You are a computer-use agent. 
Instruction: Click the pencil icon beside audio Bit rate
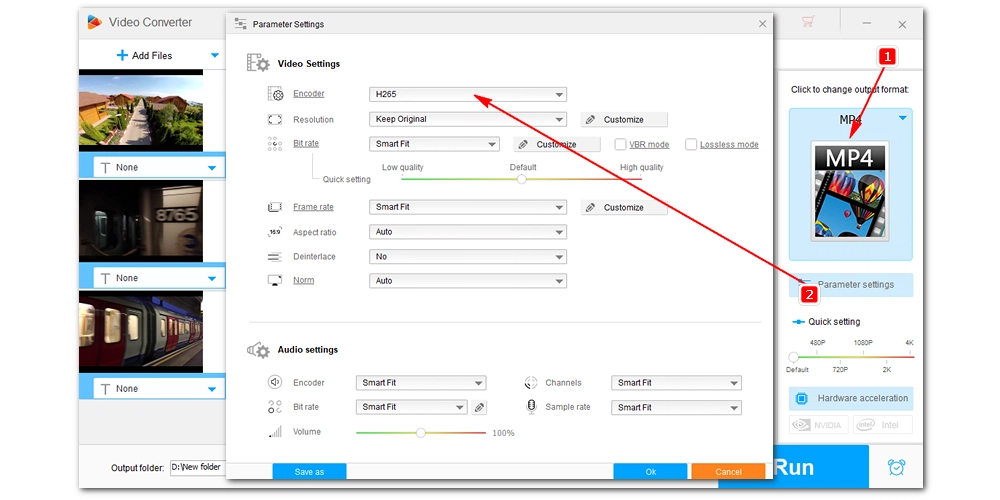[x=480, y=408]
